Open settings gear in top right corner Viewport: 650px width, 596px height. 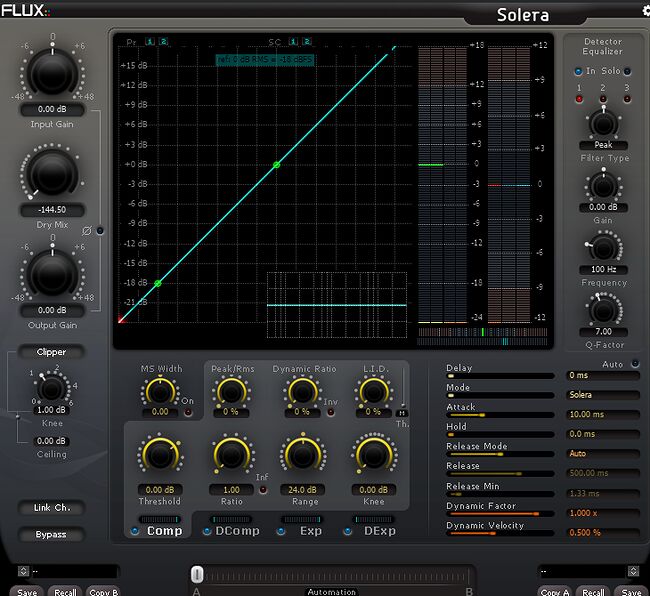pos(645,11)
